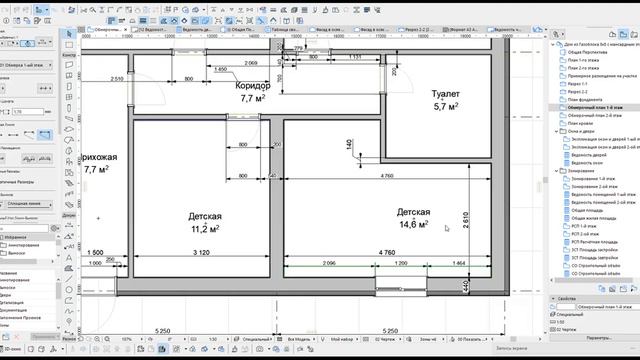Image resolution: width=640 pixels, height=360 pixels.
Task: Click the favorites search field
Action: 24,228
